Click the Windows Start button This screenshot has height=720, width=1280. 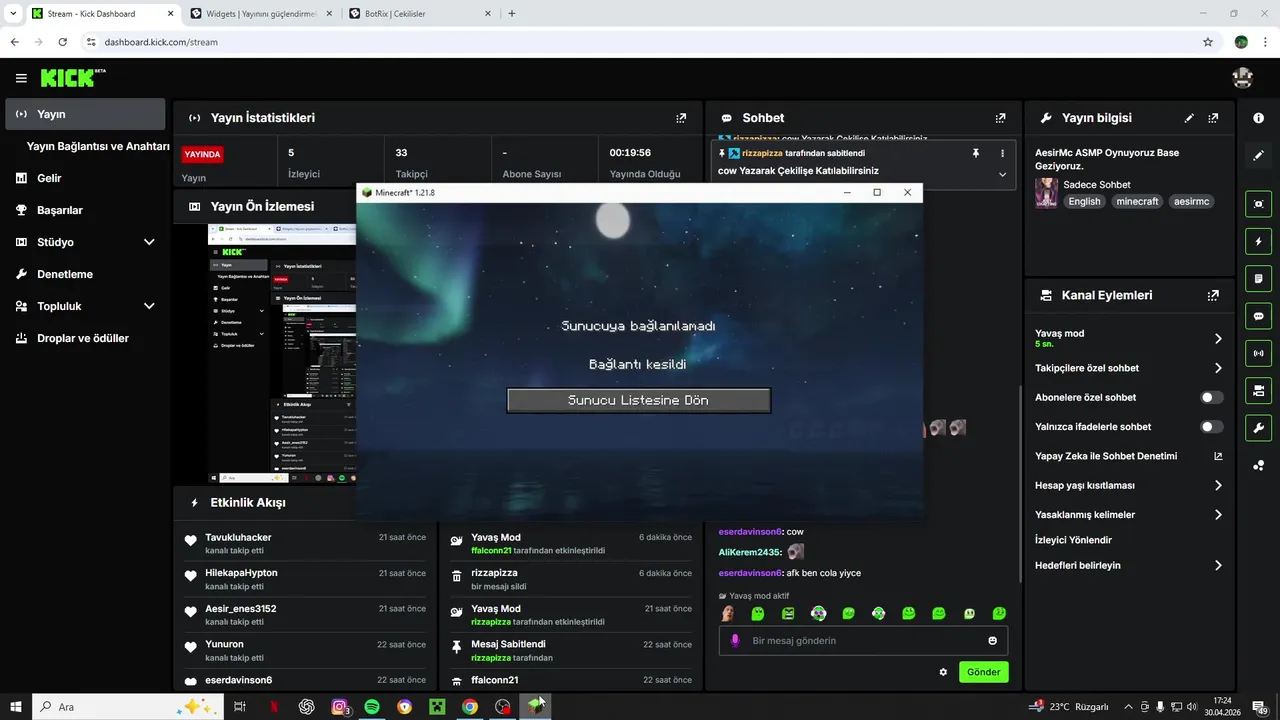click(x=16, y=707)
